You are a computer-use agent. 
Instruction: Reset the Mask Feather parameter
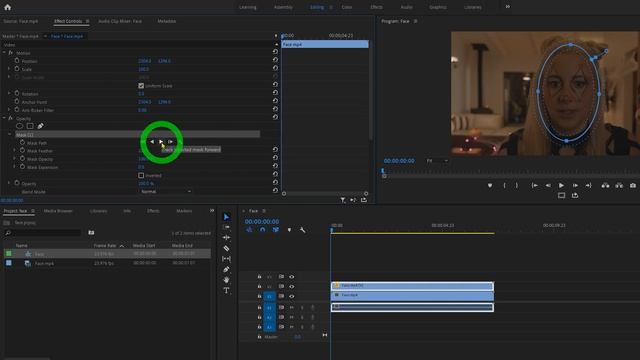pyautogui.click(x=275, y=150)
